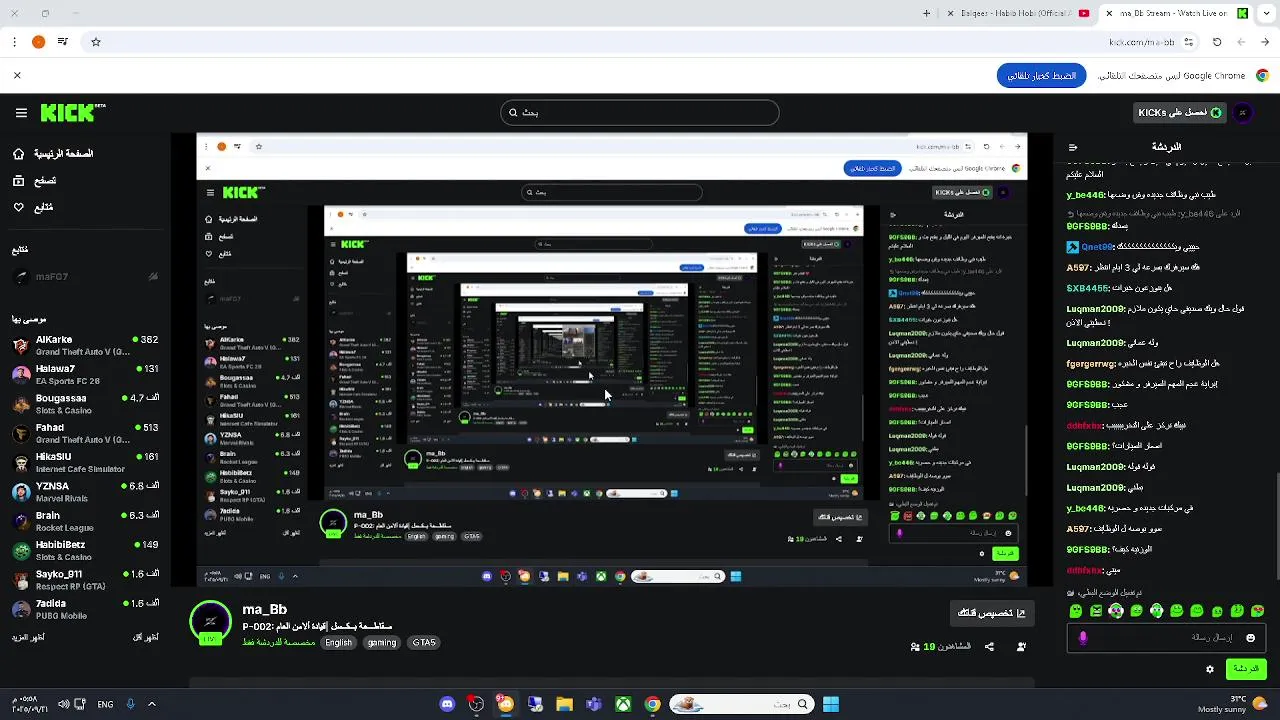Focus the chat message input (إرسال رسالة)

pos(1166,638)
